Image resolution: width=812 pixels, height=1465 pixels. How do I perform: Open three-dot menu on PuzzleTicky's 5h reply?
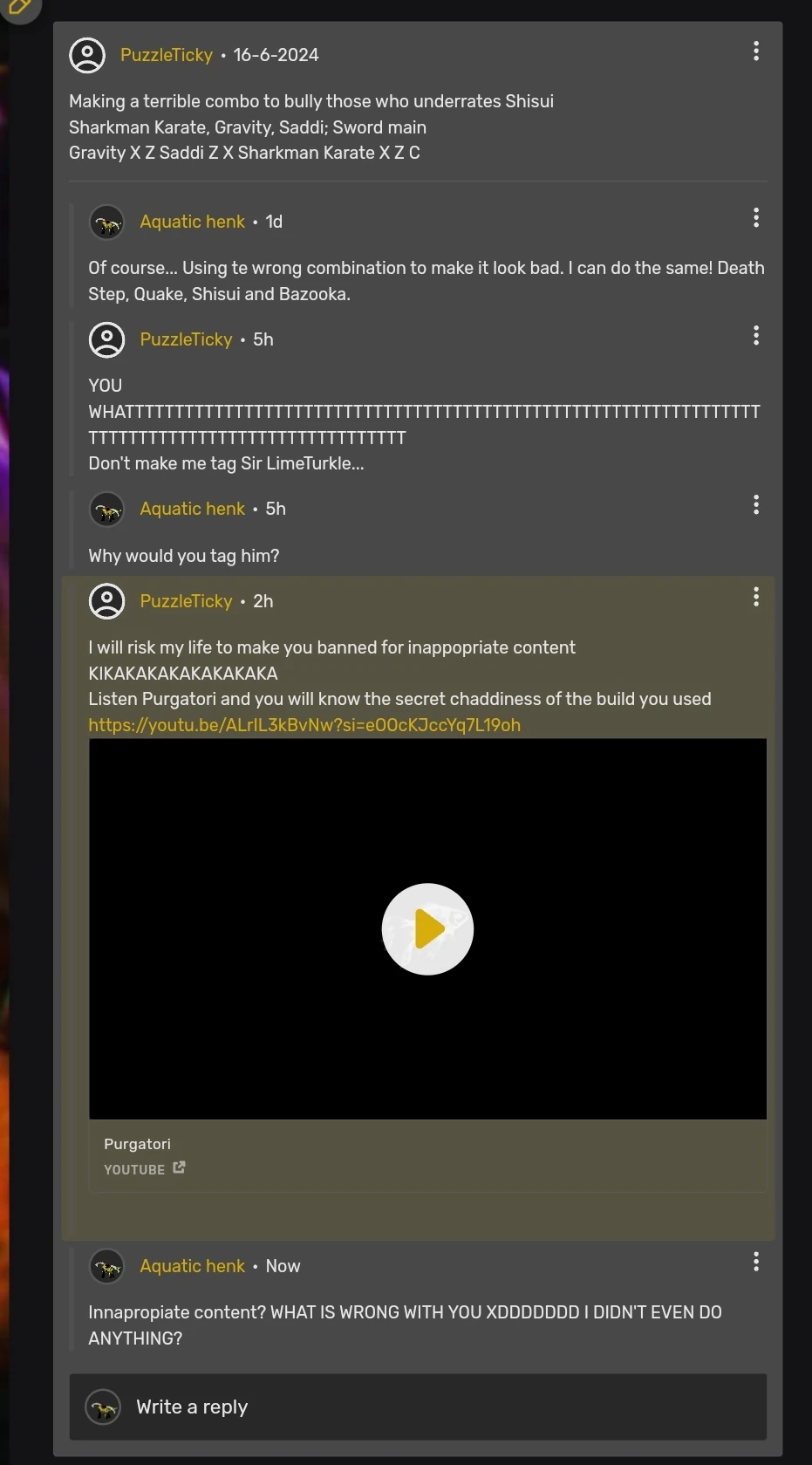point(756,336)
